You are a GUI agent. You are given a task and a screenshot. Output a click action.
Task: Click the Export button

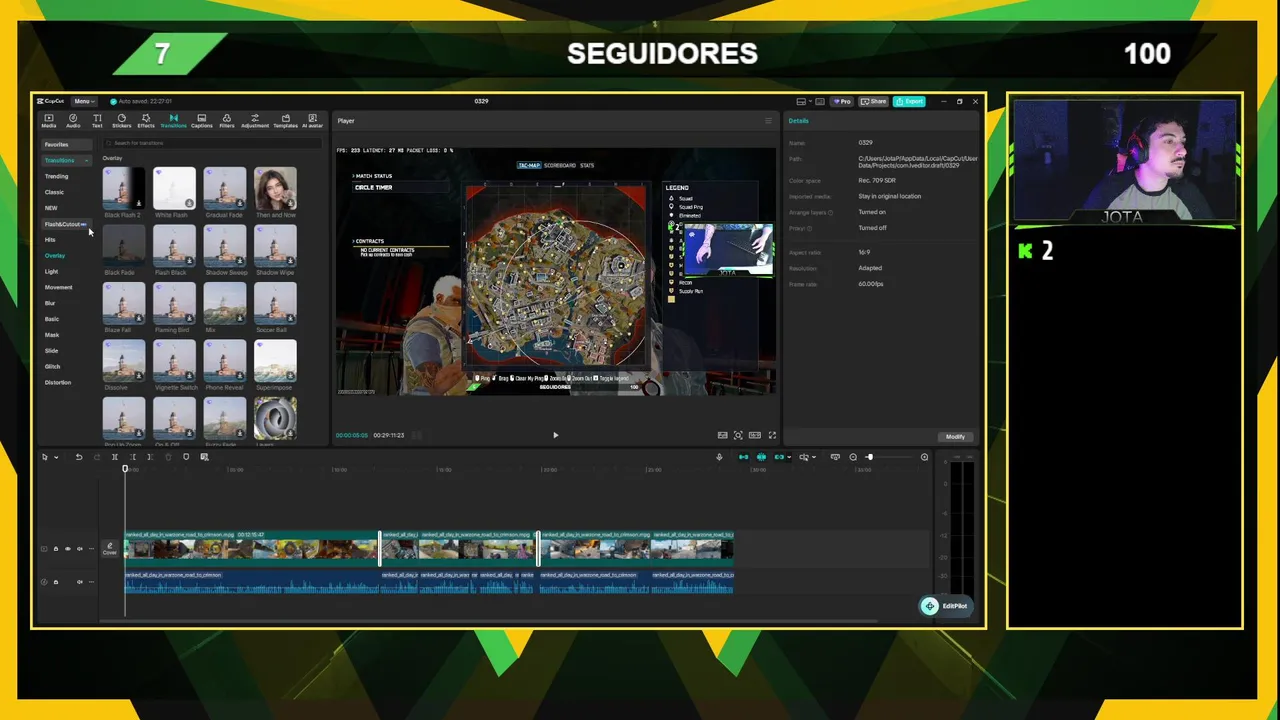coord(909,101)
